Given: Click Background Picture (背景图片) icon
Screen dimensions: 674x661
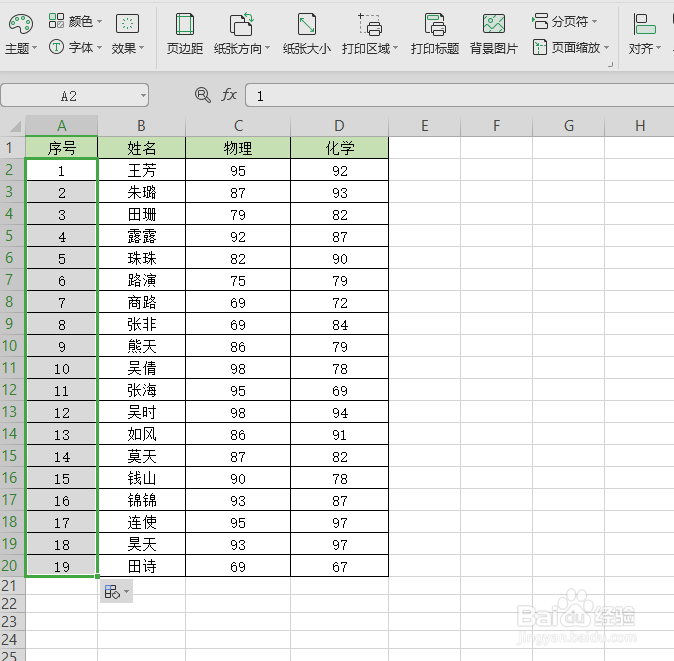Looking at the screenshot, I should 494,24.
